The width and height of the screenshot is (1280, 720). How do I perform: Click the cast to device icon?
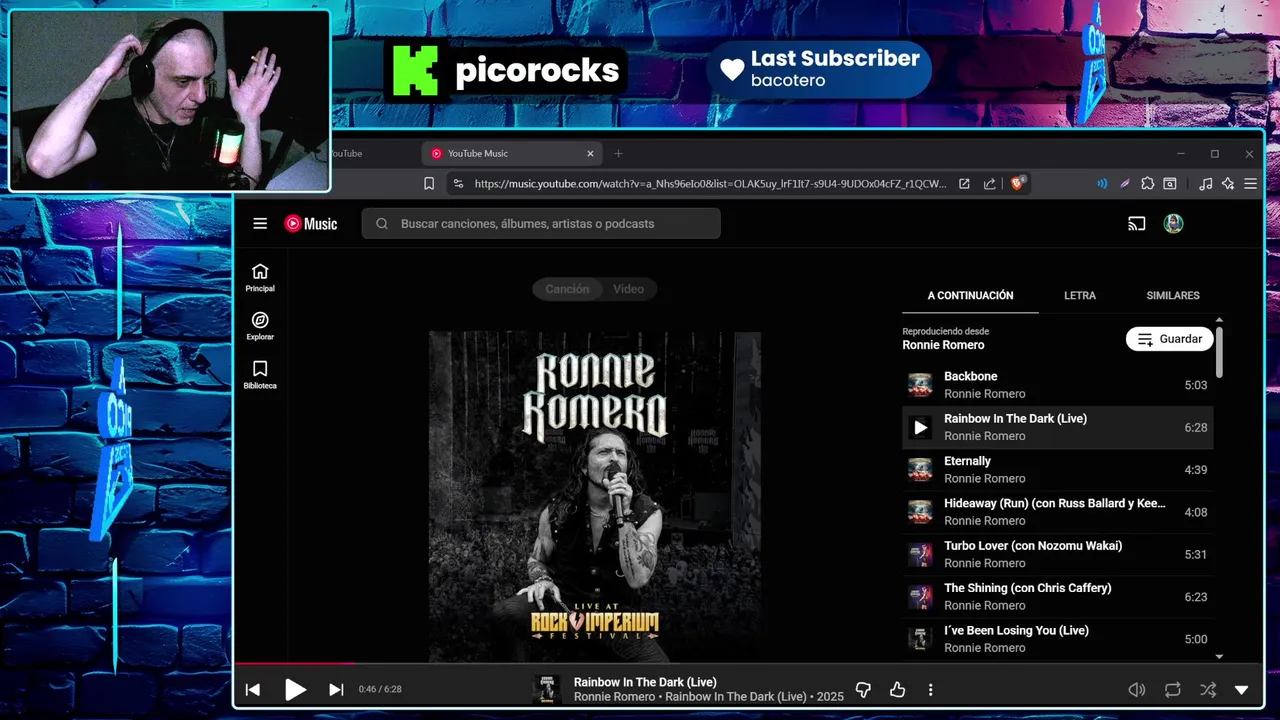click(1136, 224)
